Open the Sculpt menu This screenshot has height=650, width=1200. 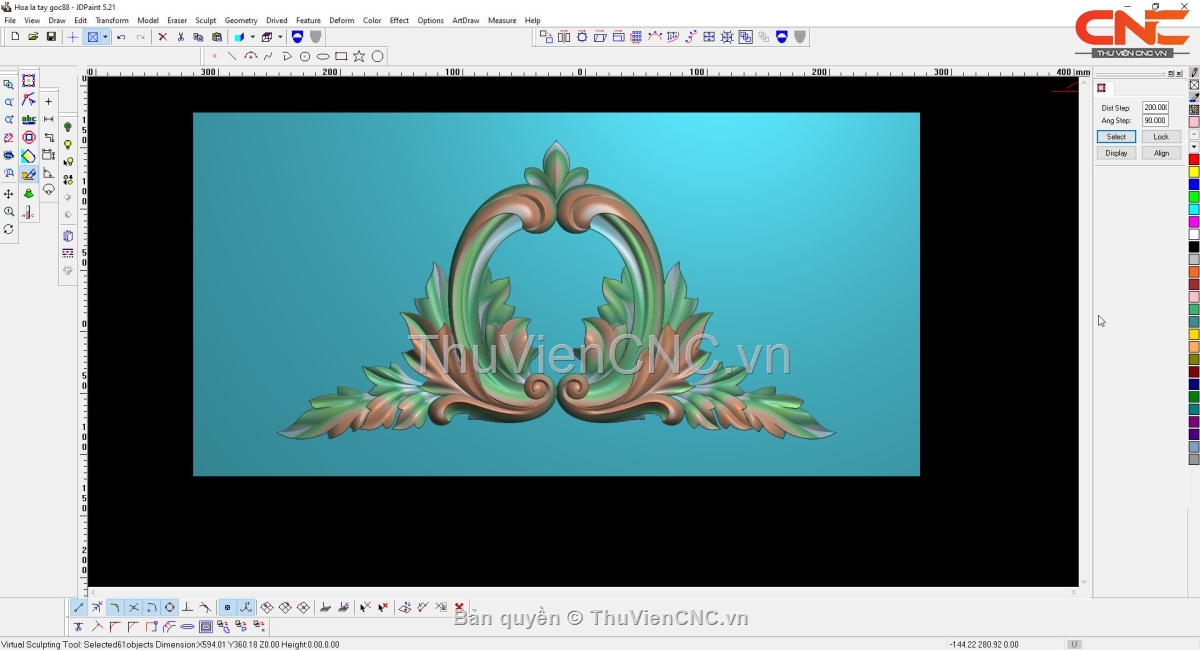tap(205, 20)
